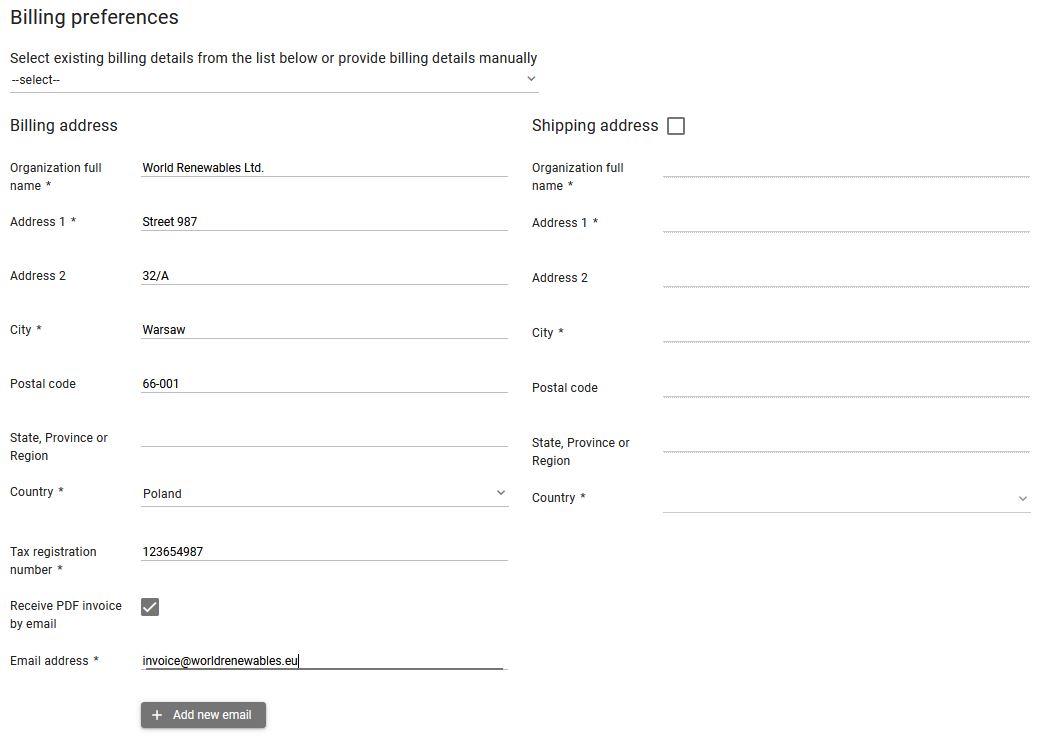Focus the billing Postal code field 66-001
The height and width of the screenshot is (737, 1057).
pyautogui.click(x=324, y=384)
